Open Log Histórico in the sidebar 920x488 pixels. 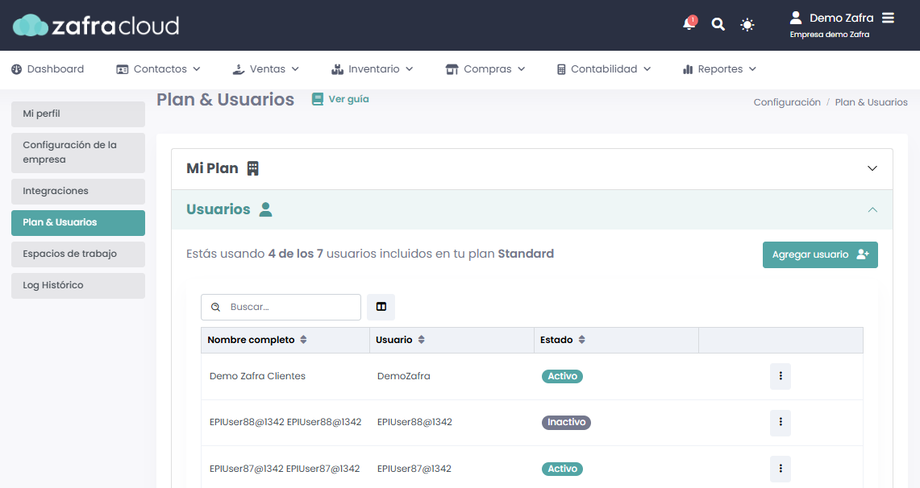pyautogui.click(x=78, y=285)
